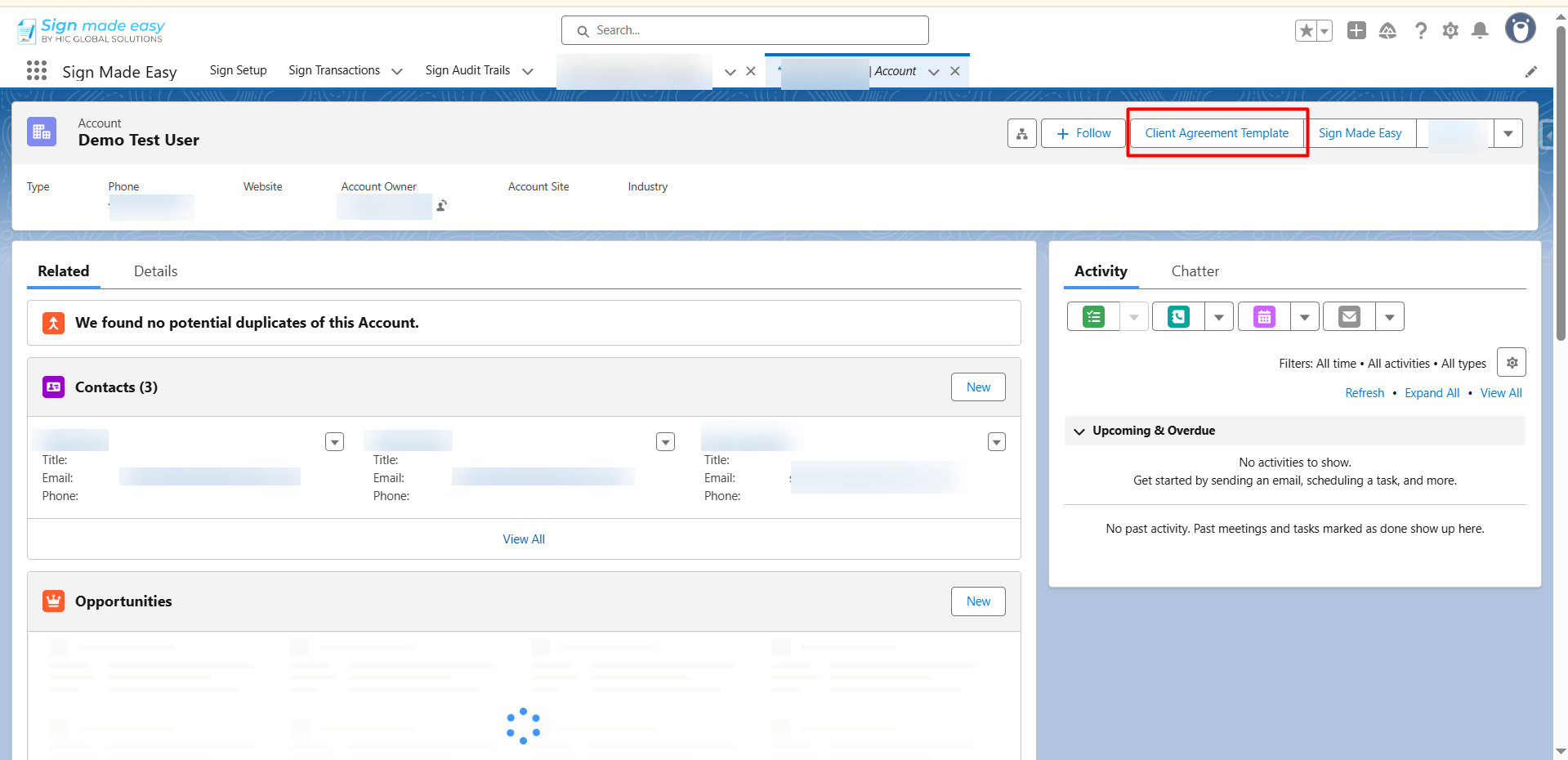Create a new event with calendar icon
Viewport: 1568px width, 760px height.
pos(1264,316)
